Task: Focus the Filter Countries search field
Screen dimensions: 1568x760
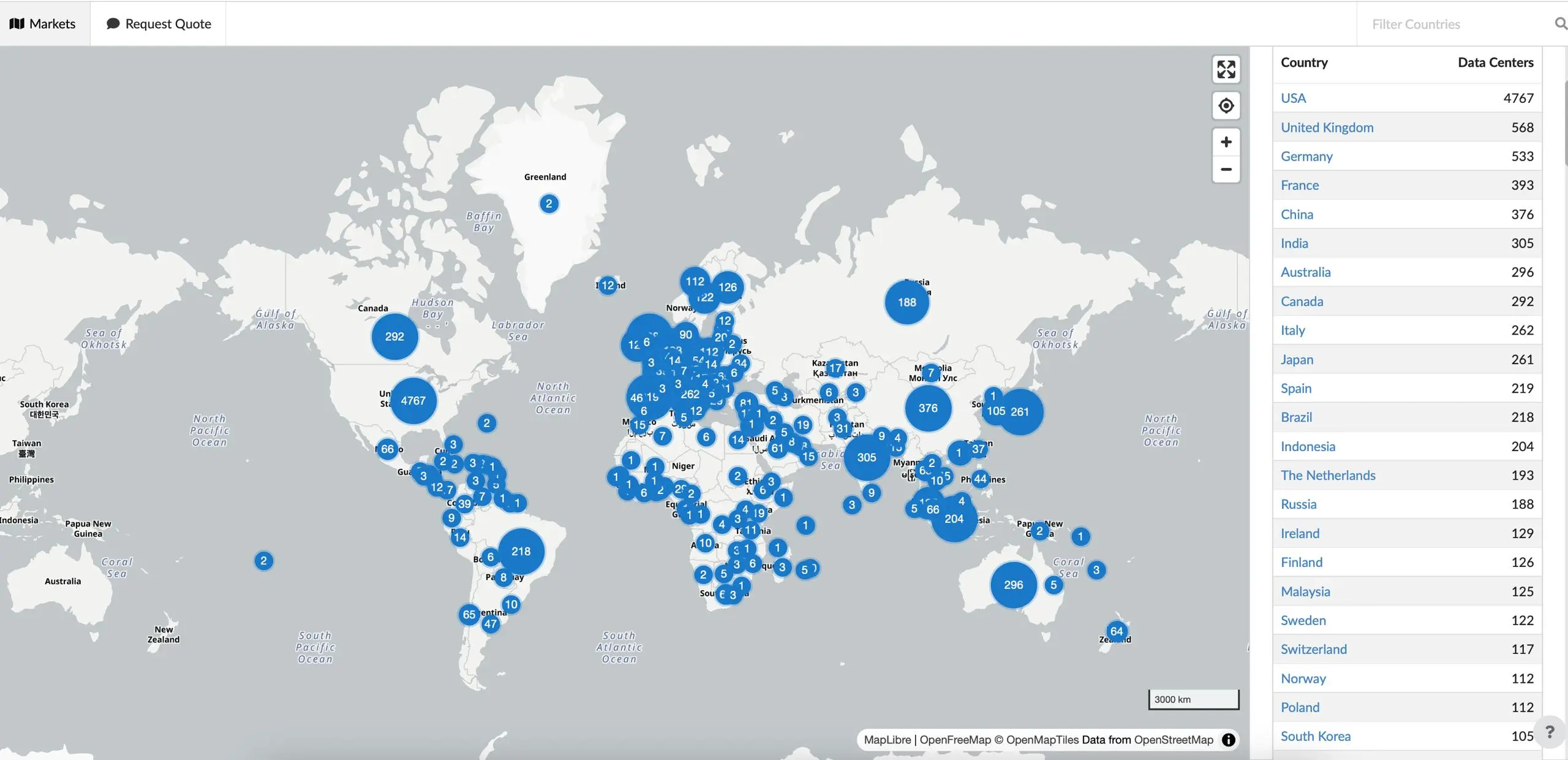Action: pos(1458,24)
